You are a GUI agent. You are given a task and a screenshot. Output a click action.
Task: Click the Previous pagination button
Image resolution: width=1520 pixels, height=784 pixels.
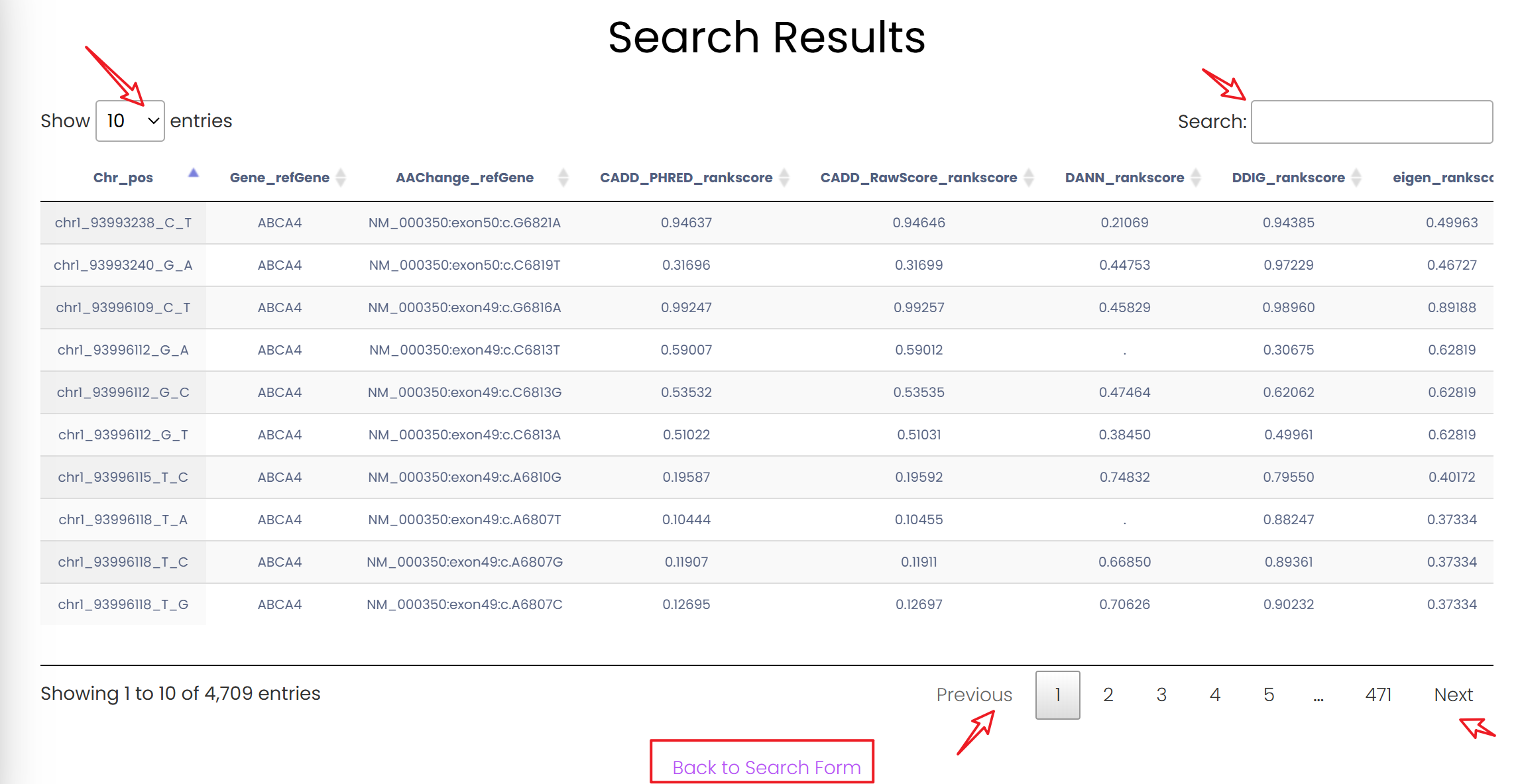click(x=974, y=695)
